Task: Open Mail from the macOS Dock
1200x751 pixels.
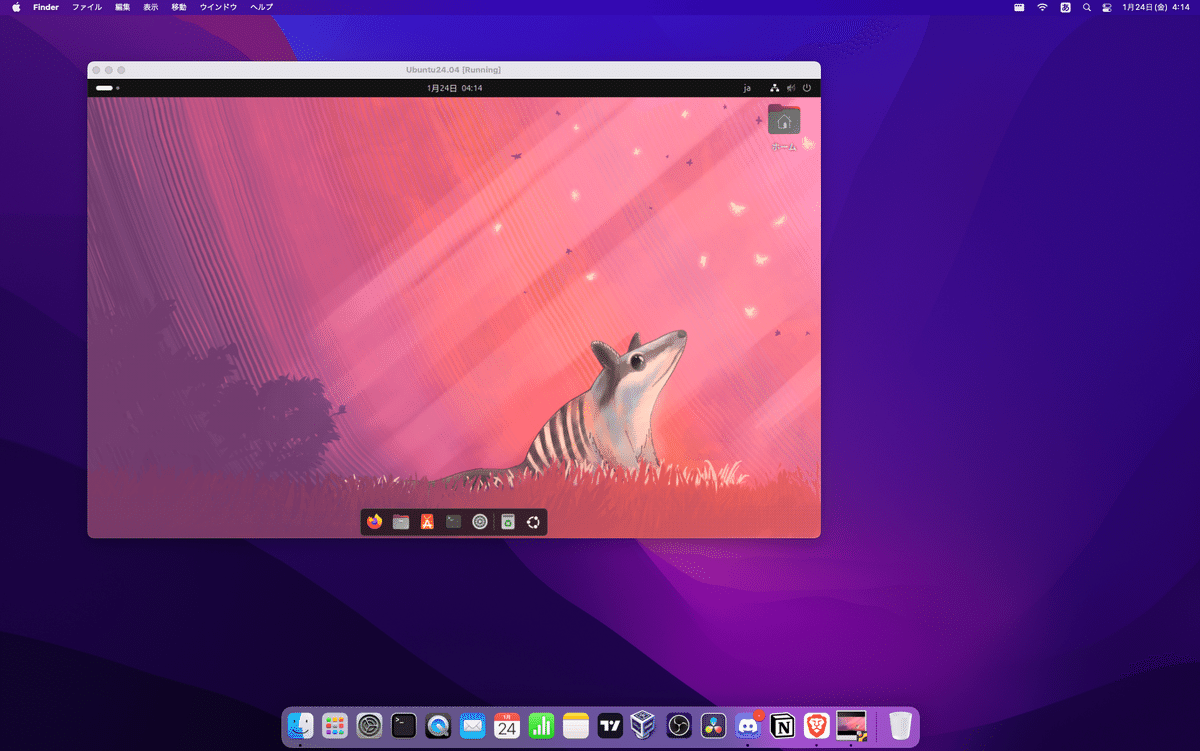Action: [x=473, y=725]
